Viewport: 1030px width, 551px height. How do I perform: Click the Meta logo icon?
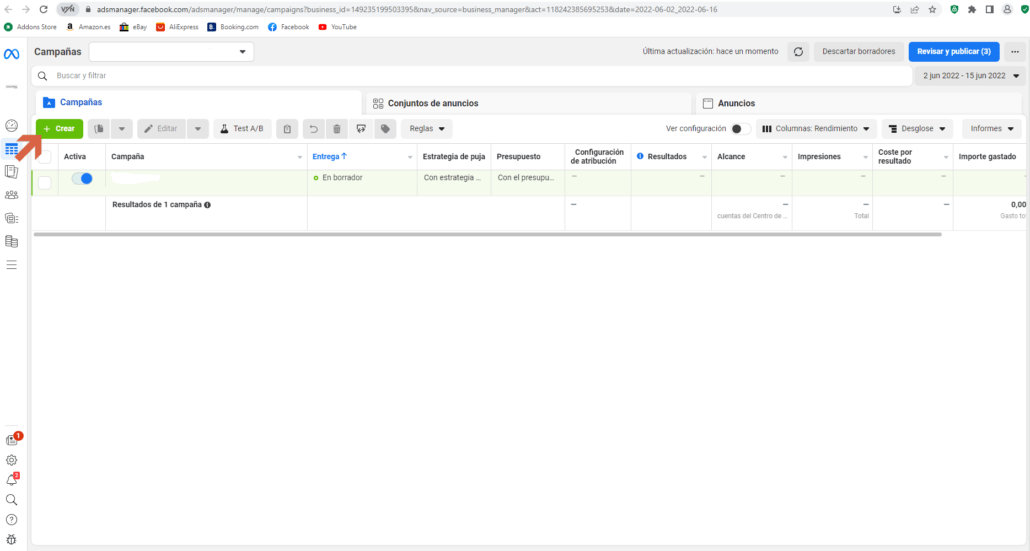tap(12, 52)
